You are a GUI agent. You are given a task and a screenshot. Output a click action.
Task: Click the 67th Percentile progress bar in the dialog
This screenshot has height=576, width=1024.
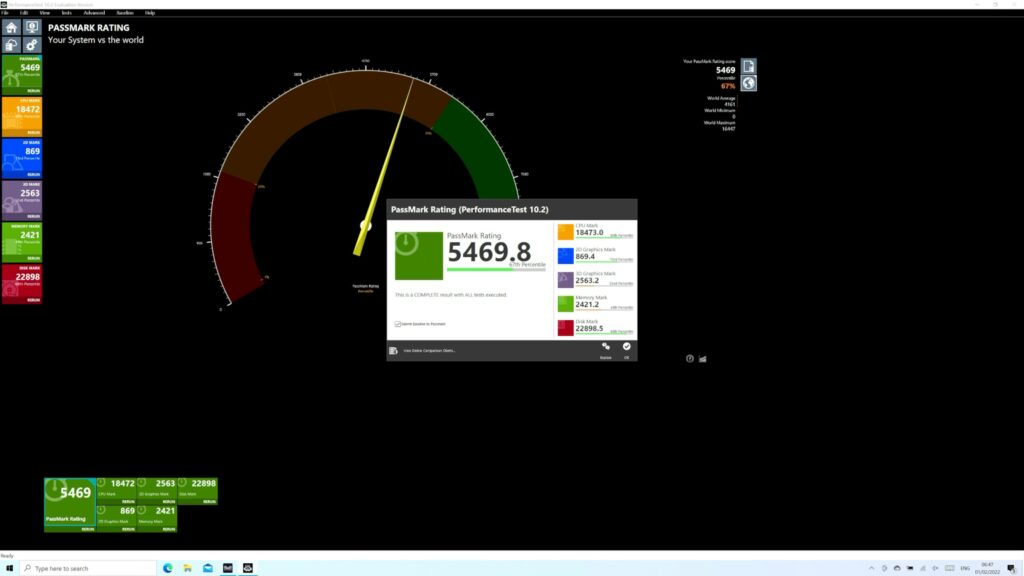496,269
